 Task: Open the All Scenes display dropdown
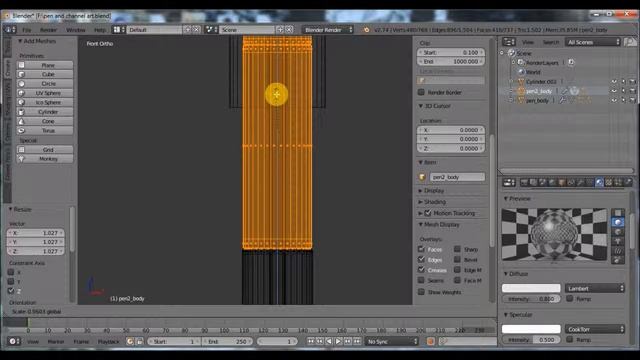(x=593, y=42)
